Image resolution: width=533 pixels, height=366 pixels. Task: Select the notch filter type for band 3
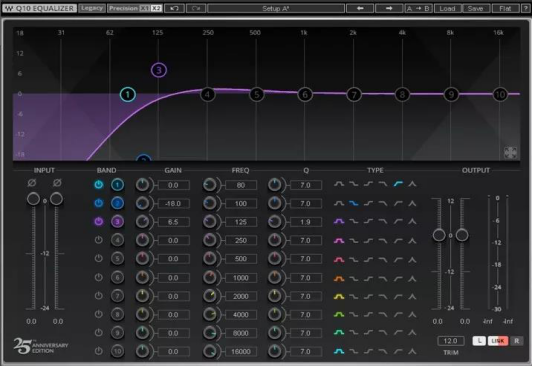point(412,222)
